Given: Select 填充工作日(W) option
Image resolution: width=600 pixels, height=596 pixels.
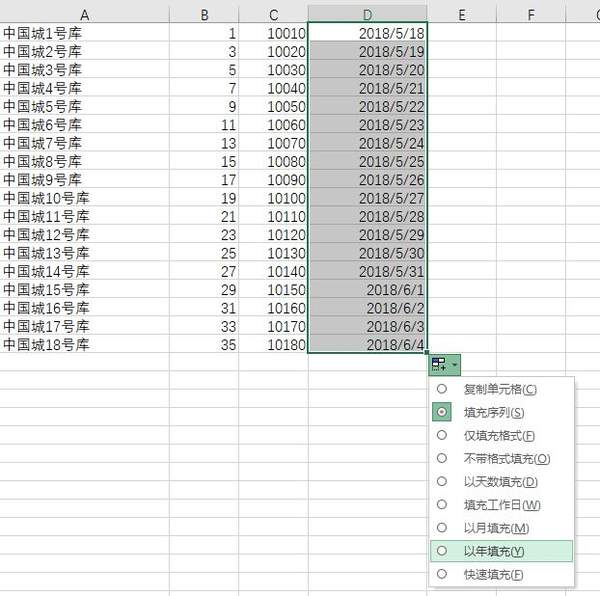Looking at the screenshot, I should tap(501, 505).
